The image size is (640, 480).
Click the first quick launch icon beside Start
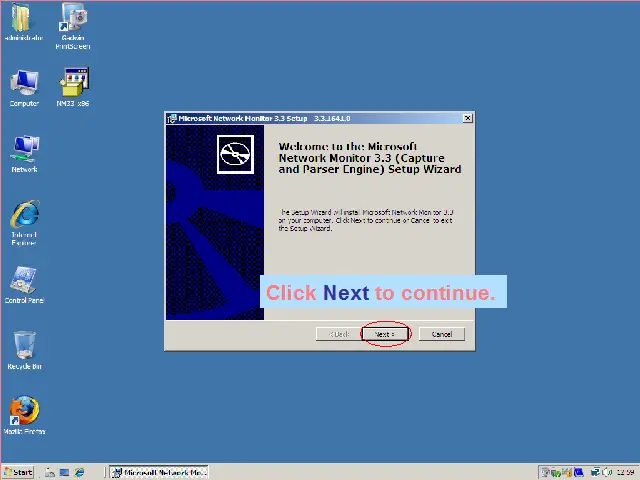50,472
